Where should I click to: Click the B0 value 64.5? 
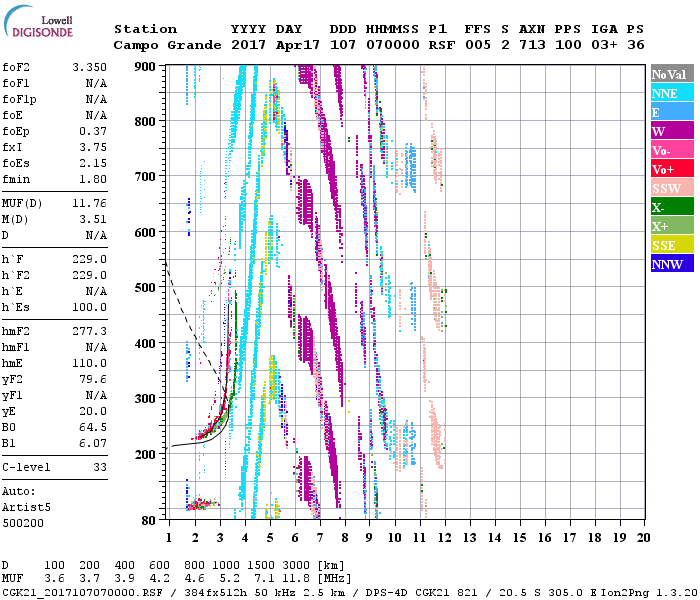click(93, 428)
